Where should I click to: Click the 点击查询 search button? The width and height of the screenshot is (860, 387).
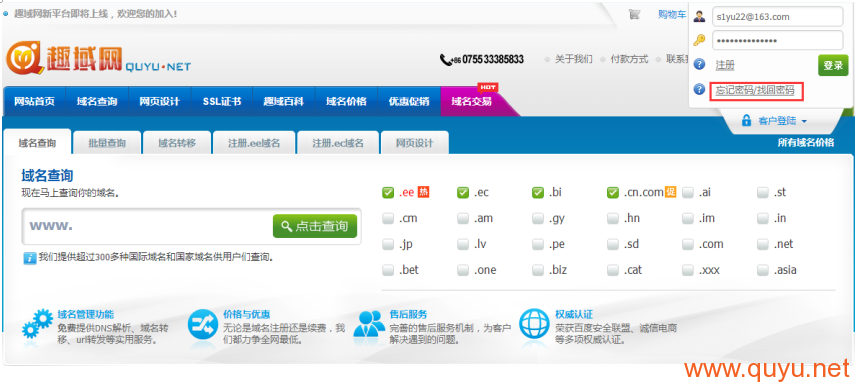click(x=315, y=226)
